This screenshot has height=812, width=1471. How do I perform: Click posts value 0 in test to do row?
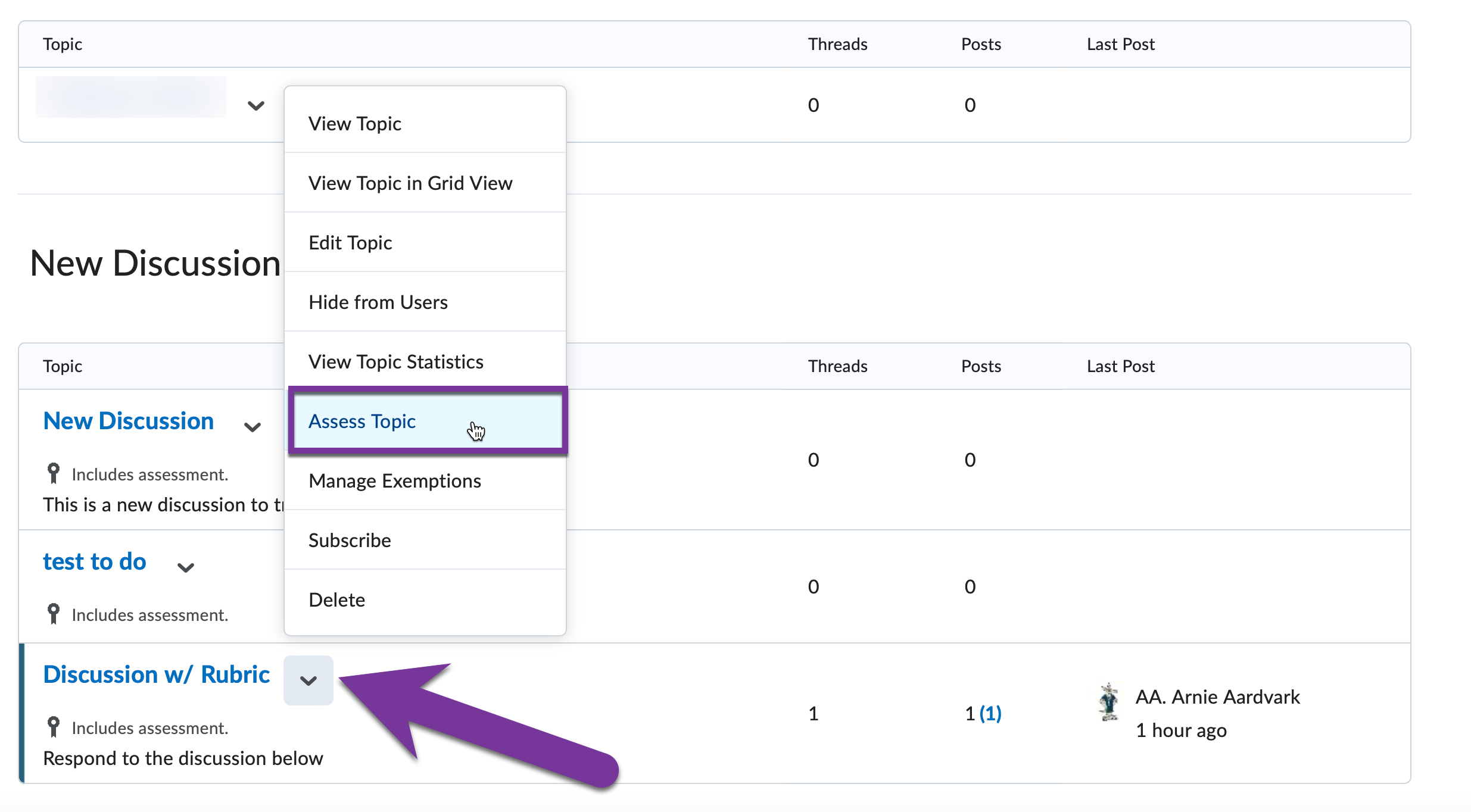click(970, 586)
